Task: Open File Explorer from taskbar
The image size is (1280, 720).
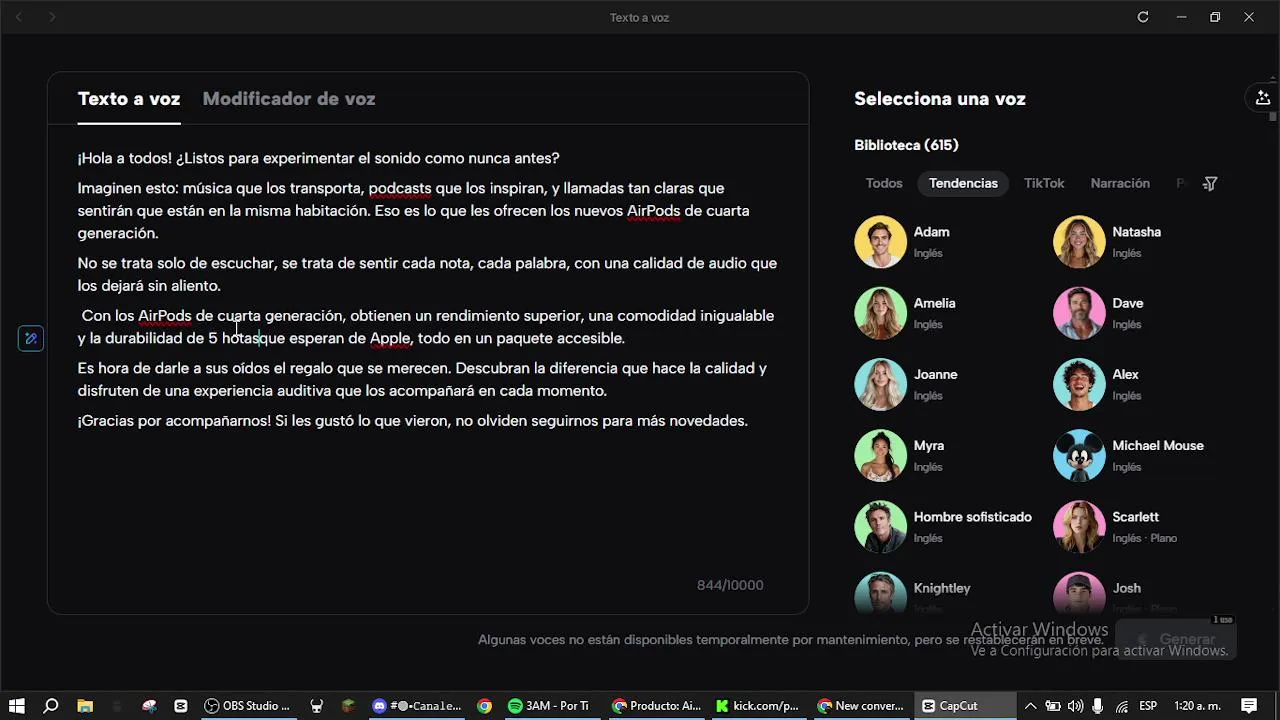Action: 85,706
